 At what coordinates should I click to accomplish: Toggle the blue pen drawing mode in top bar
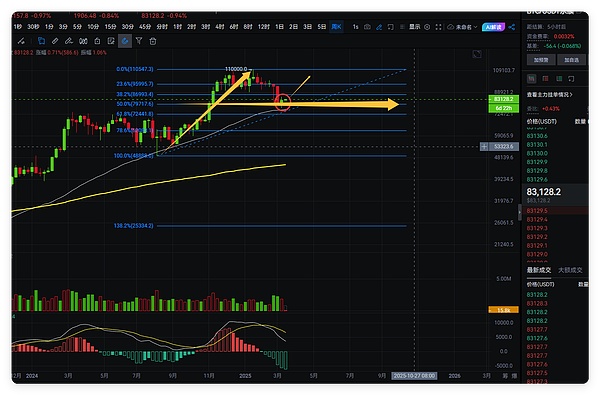pyautogui.click(x=379, y=27)
